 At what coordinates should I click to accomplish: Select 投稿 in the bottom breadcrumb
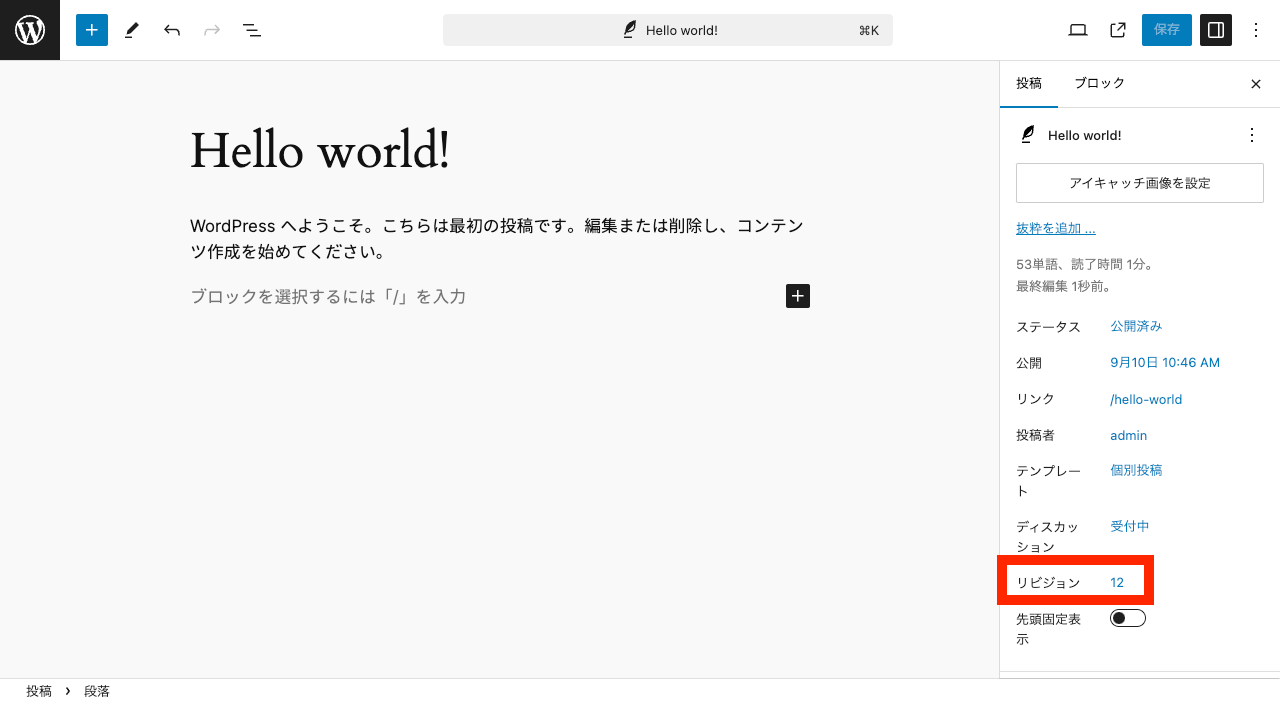point(39,691)
